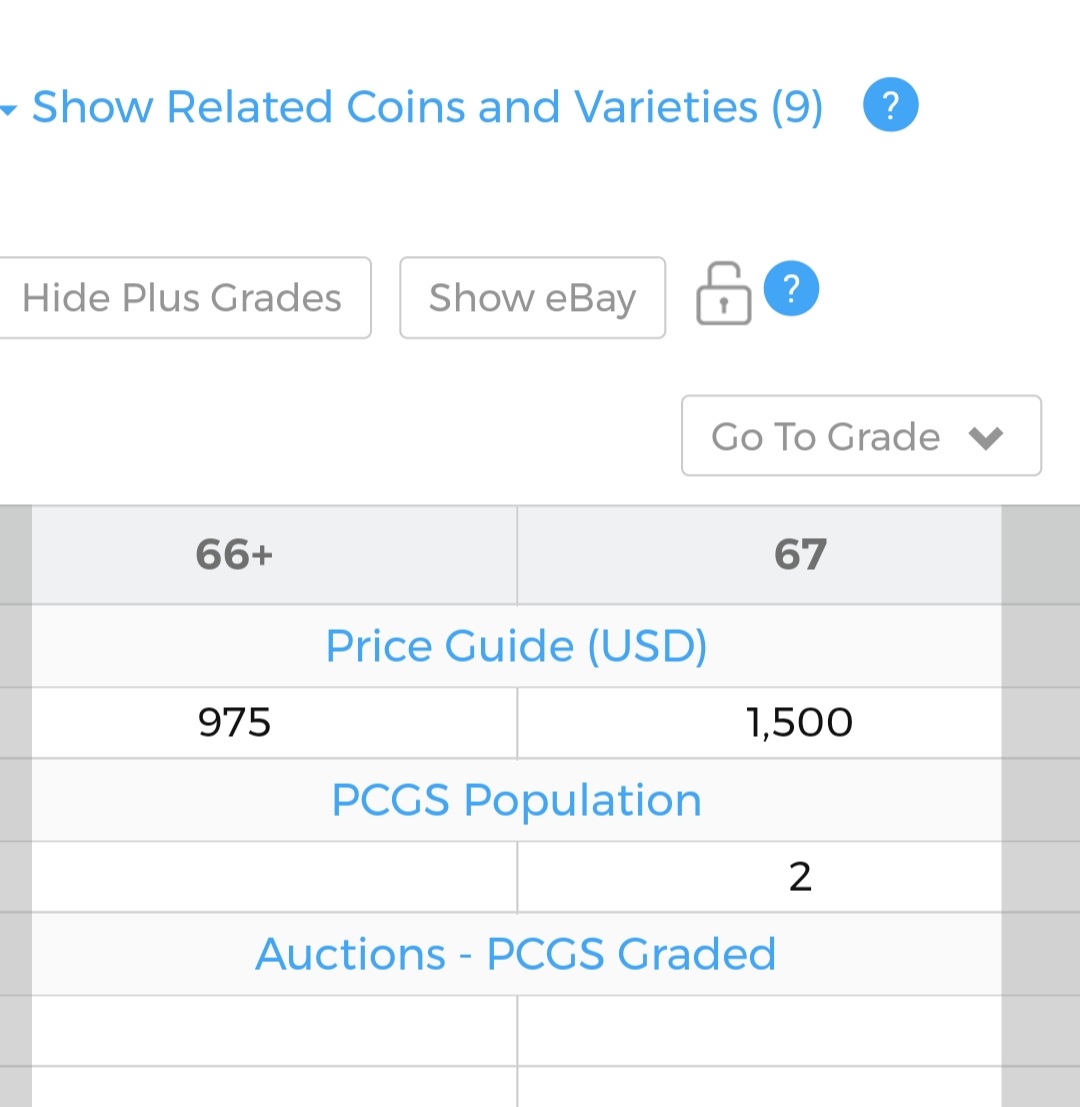Image resolution: width=1080 pixels, height=1107 pixels.
Task: Click empty auctions cell under 67
Action: tap(760, 1031)
